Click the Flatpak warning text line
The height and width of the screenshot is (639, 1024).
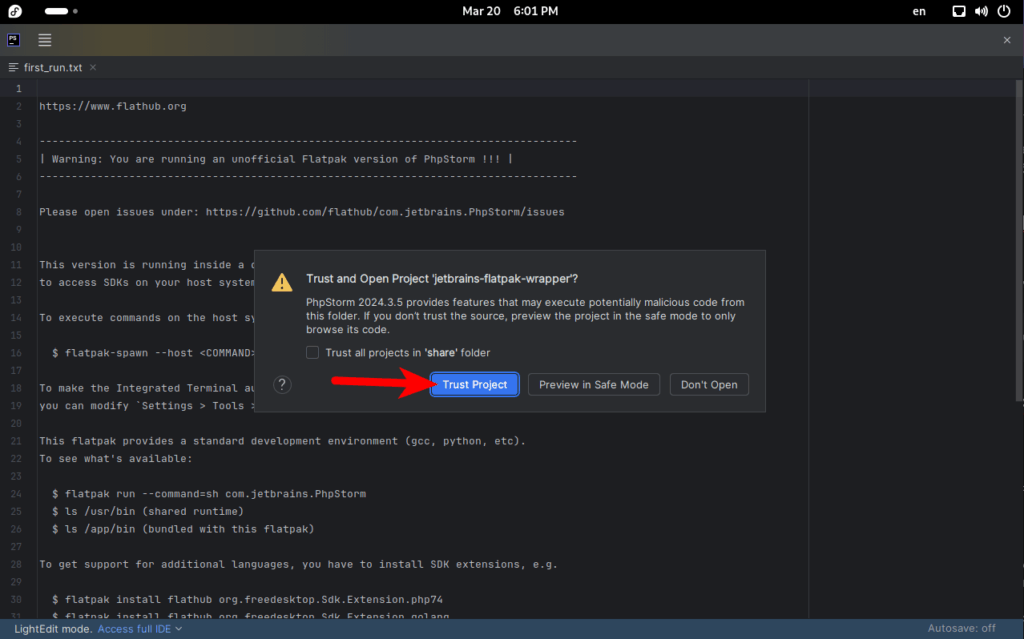click(x=276, y=159)
